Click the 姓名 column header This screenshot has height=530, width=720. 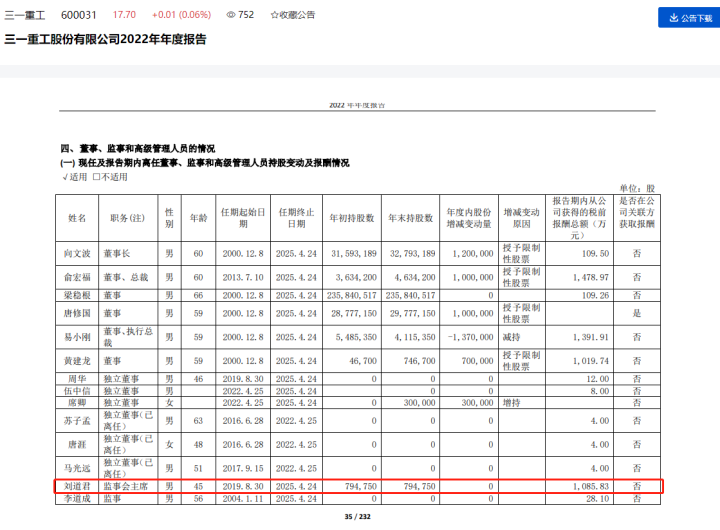[x=77, y=218]
